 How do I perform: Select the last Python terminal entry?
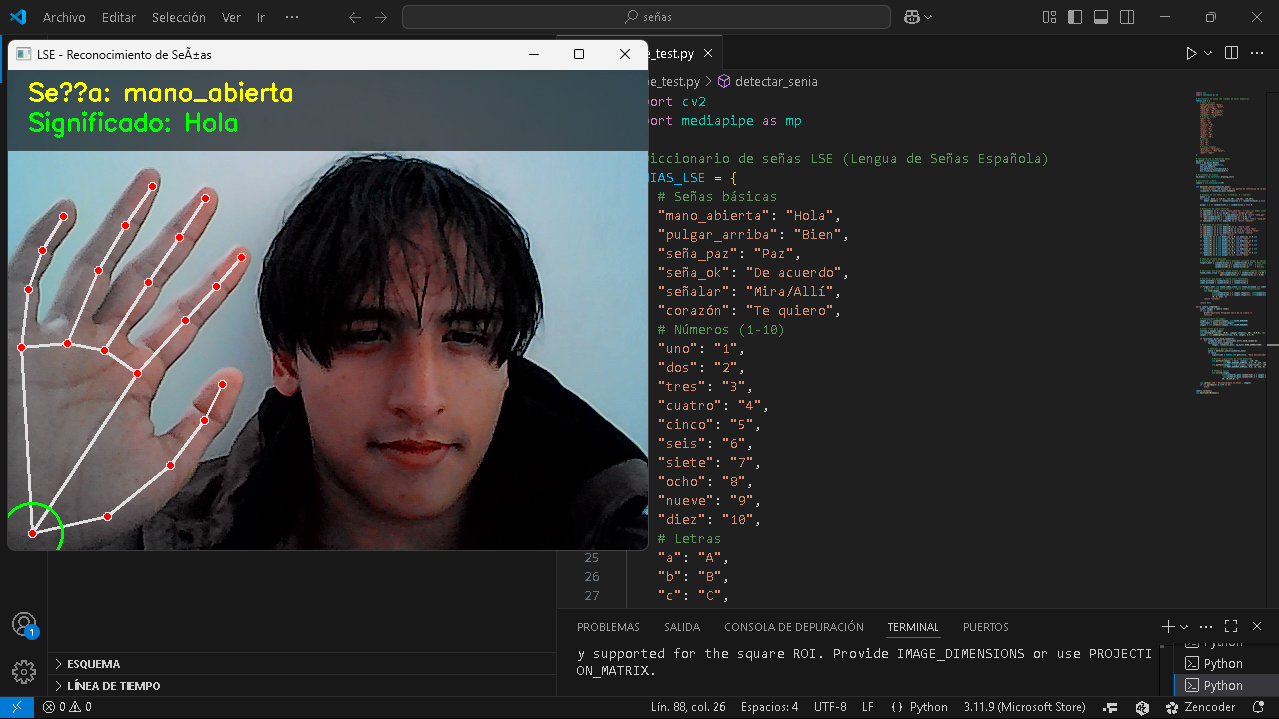click(1225, 685)
